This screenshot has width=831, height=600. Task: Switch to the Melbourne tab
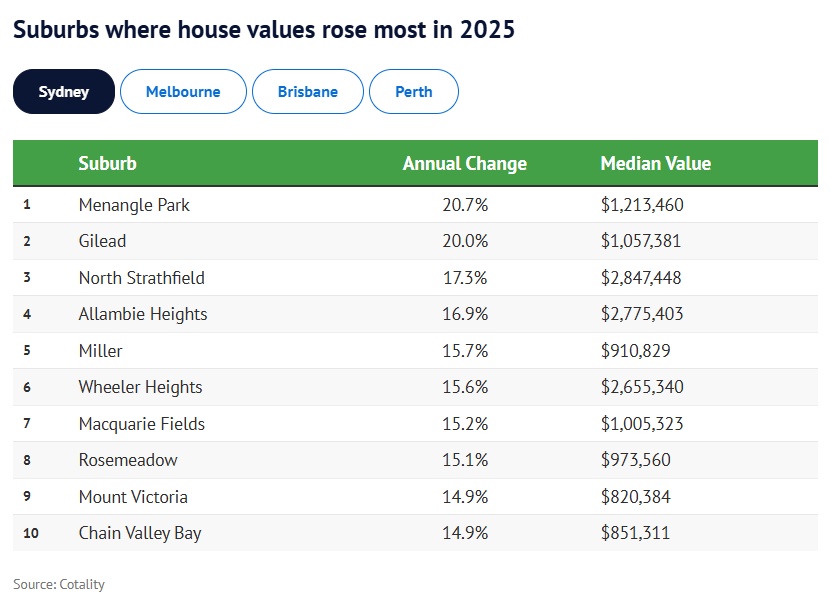point(183,92)
